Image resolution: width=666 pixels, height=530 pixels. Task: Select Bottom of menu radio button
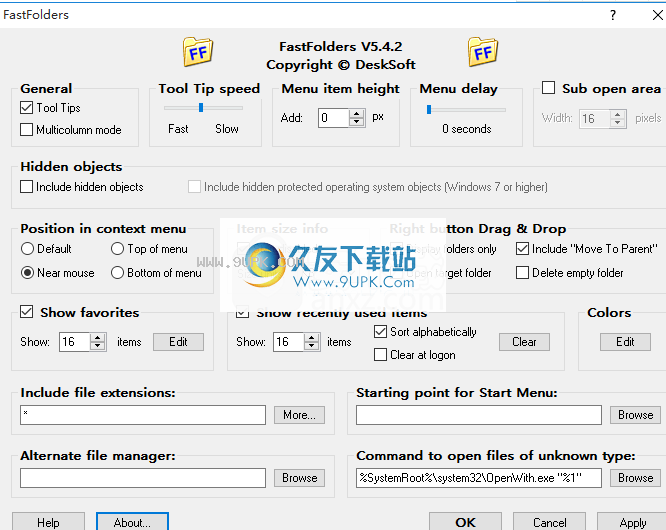coord(117,273)
